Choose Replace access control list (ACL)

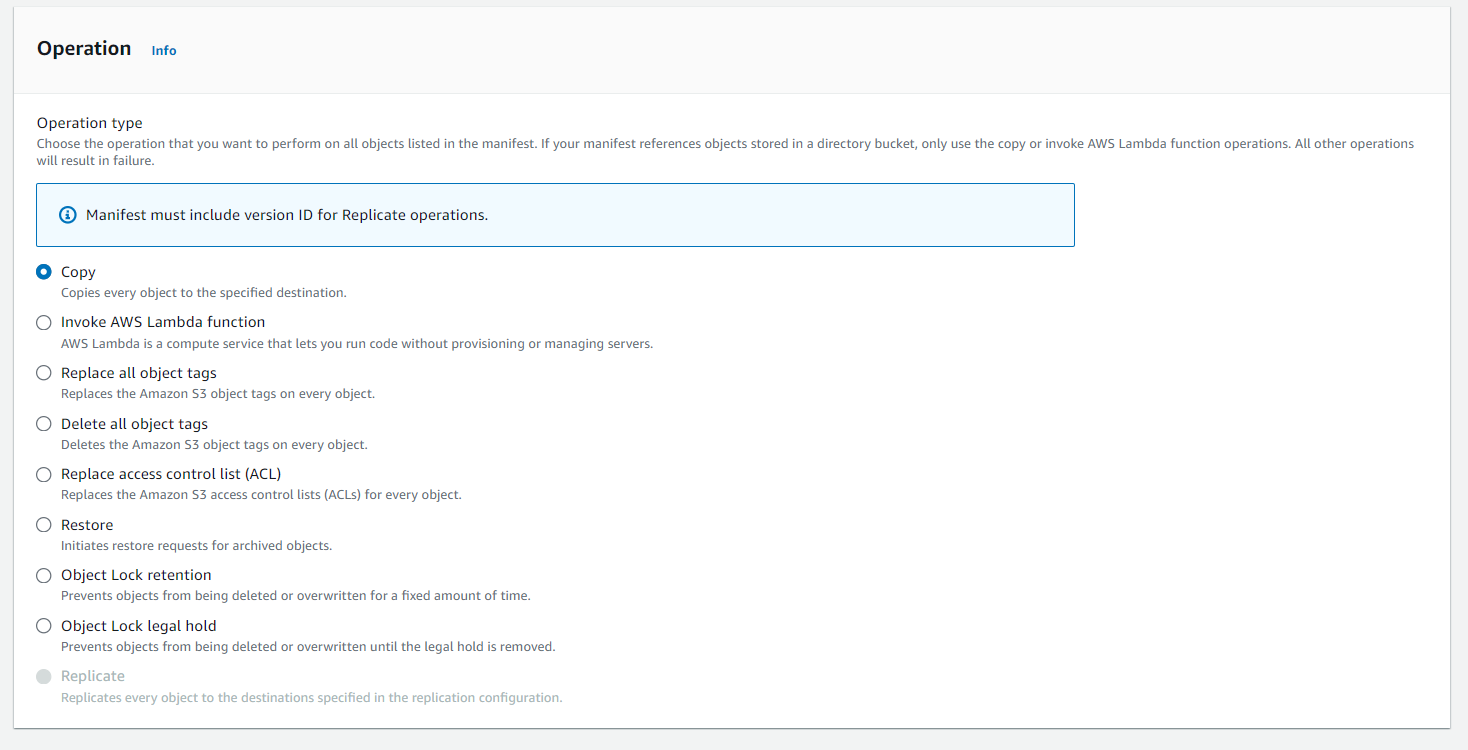point(44,474)
